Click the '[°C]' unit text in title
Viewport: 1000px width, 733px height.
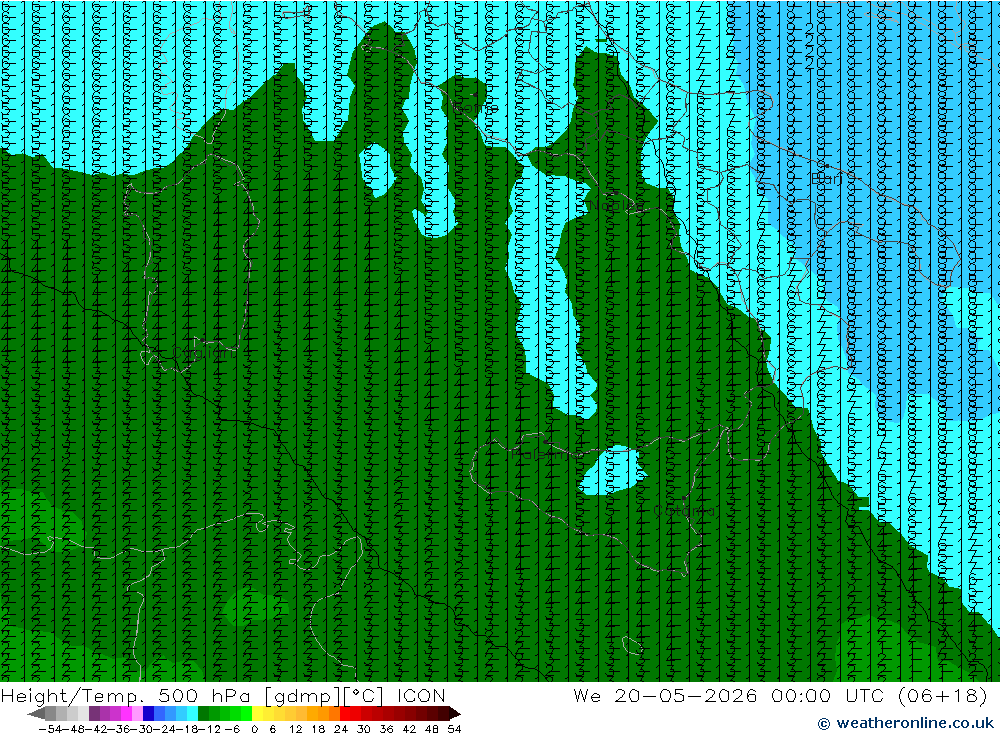coord(363,695)
